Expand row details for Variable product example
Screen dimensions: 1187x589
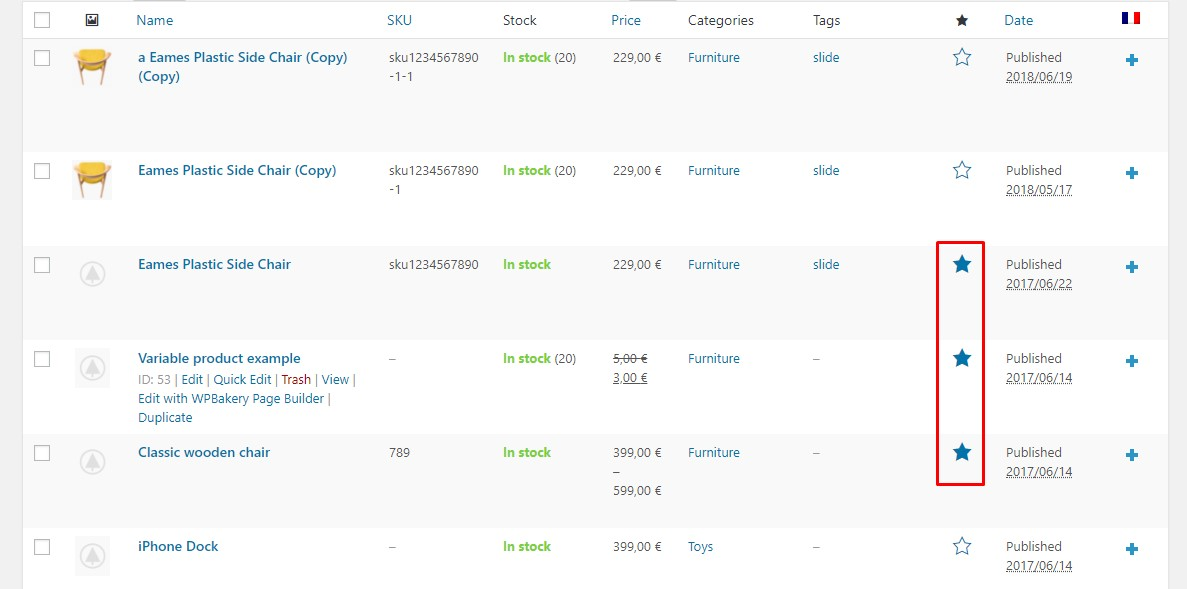[x=1131, y=360]
